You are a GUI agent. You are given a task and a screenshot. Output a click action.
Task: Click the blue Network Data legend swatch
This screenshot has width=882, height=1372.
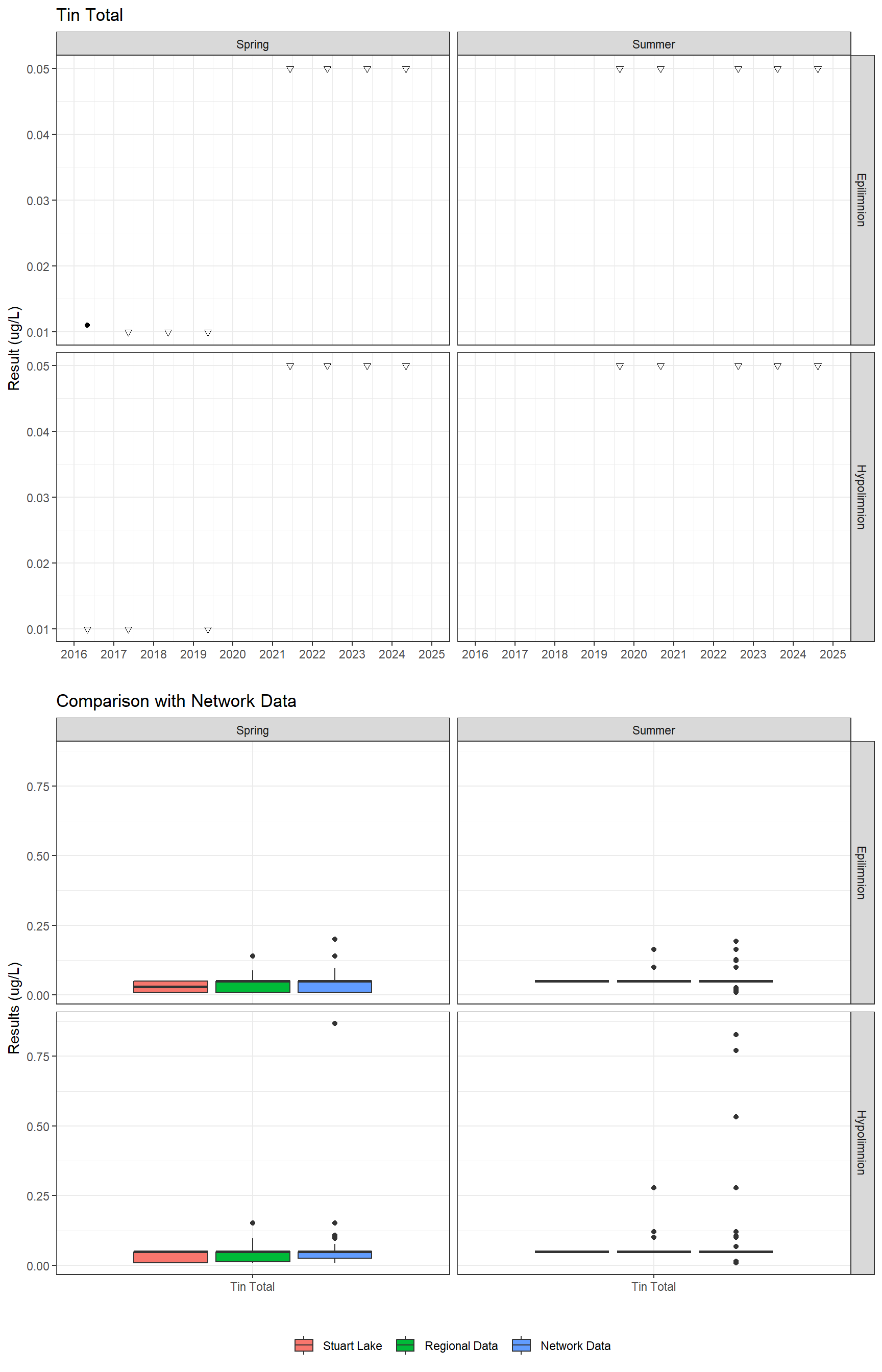(x=521, y=1345)
